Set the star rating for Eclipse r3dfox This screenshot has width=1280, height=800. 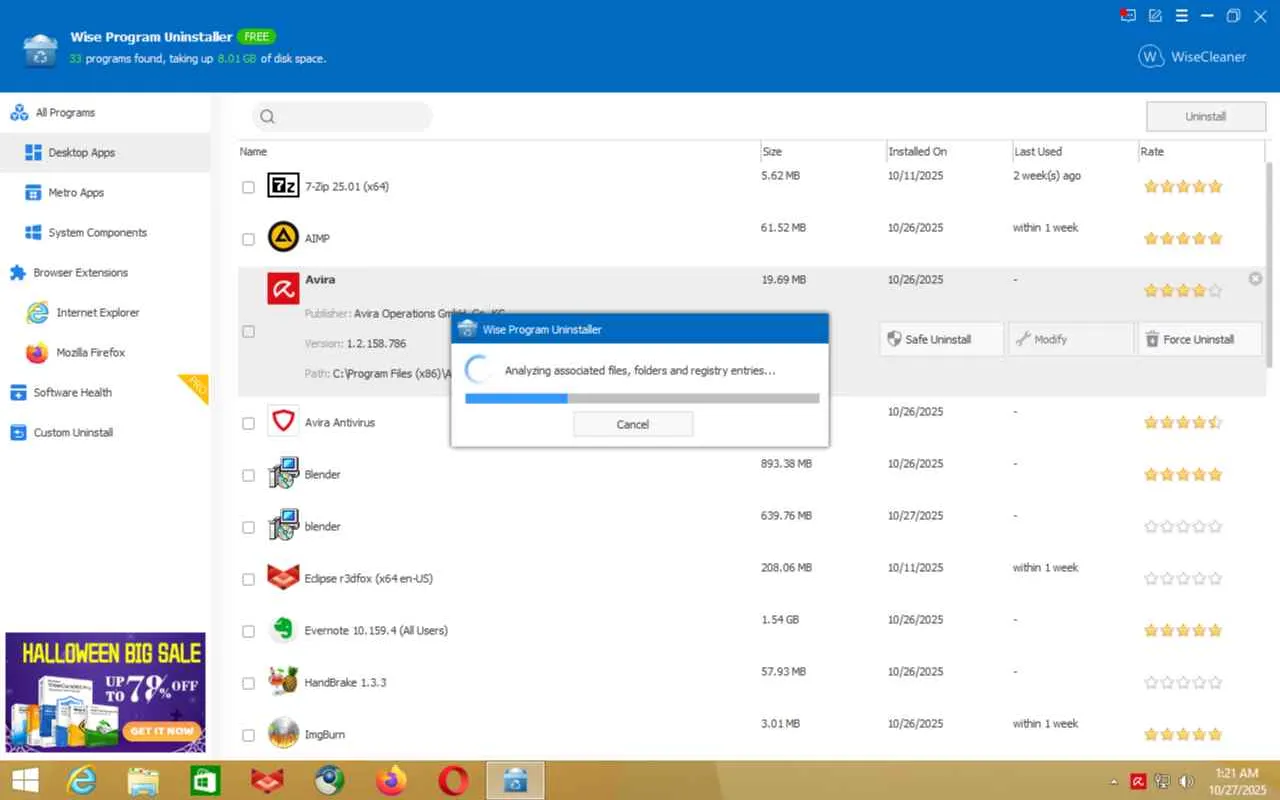tap(1183, 578)
